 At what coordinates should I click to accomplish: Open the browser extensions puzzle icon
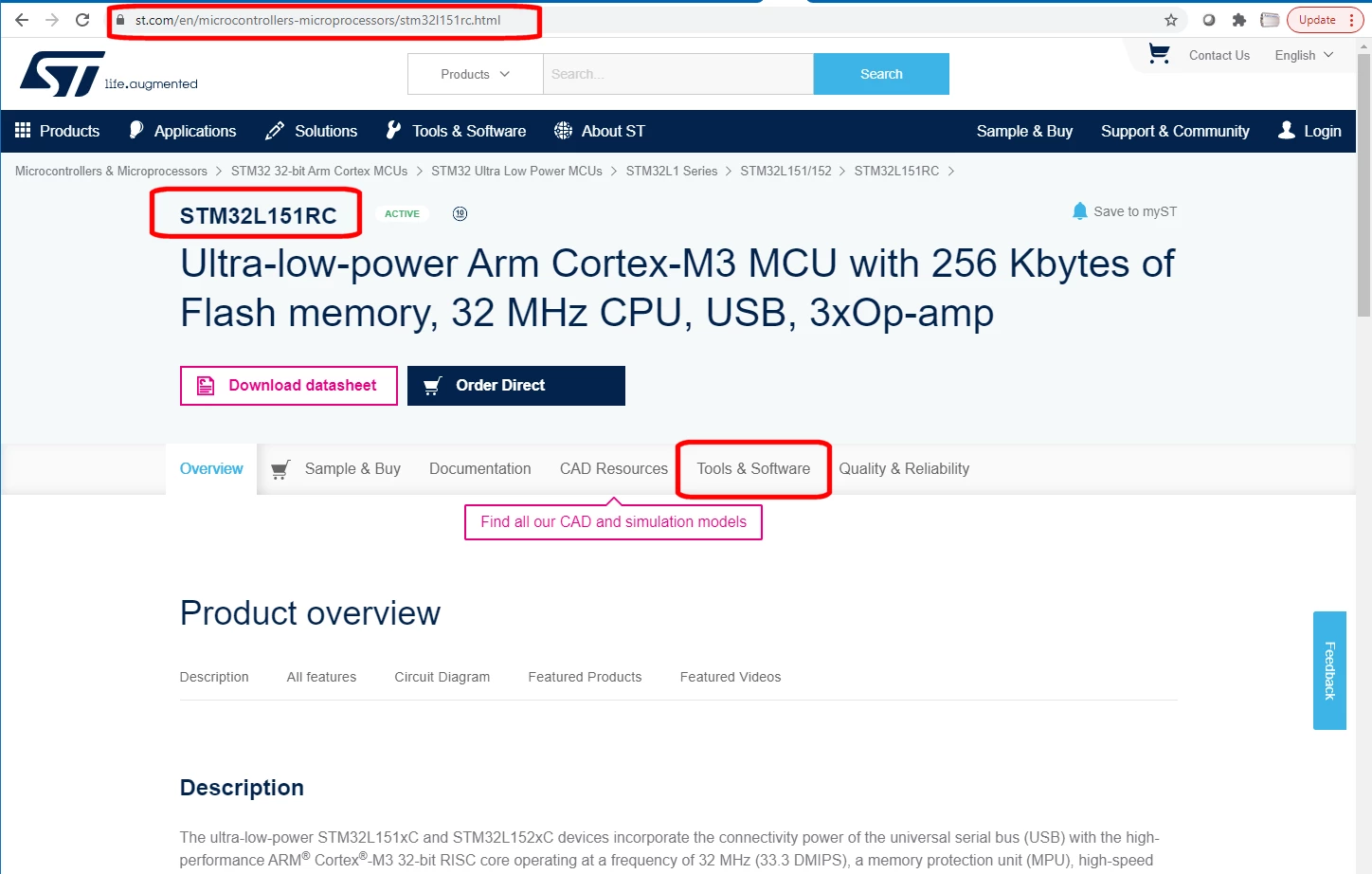1238,20
